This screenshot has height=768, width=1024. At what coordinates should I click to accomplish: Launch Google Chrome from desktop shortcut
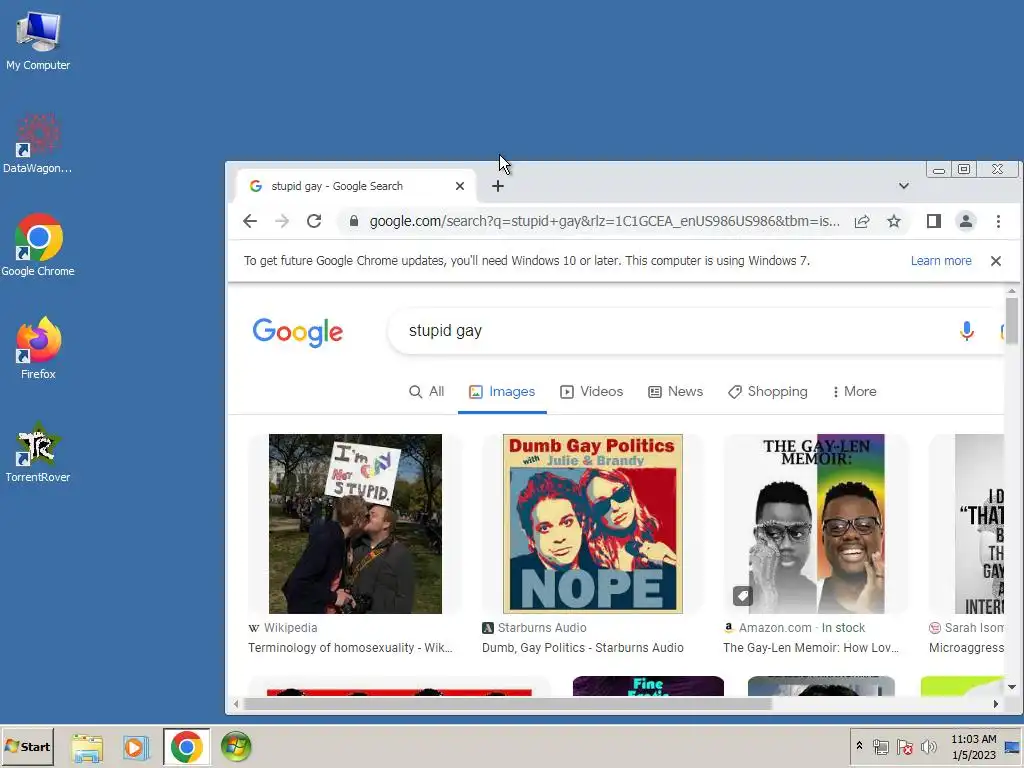click(38, 246)
